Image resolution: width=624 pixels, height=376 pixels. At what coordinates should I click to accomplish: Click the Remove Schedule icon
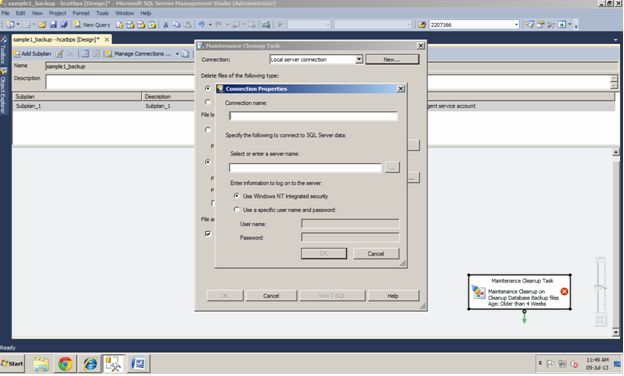coord(96,54)
